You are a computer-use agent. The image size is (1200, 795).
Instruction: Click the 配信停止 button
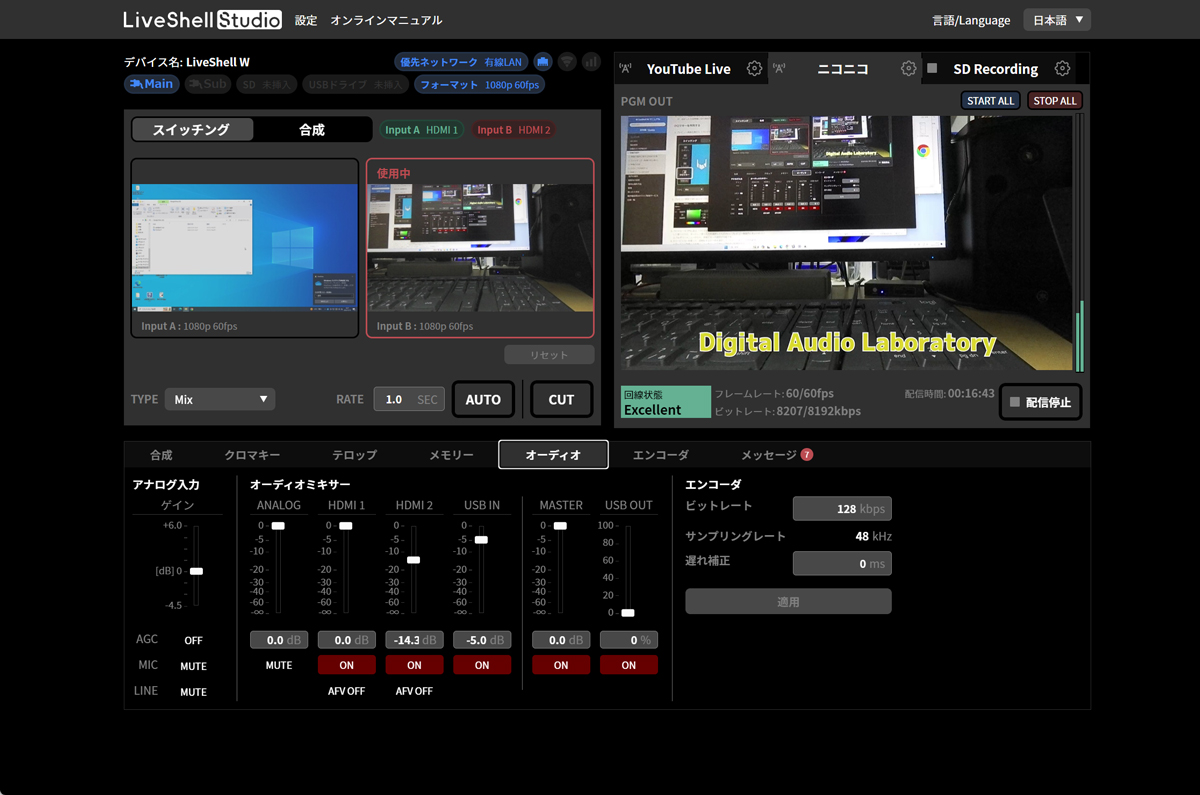pos(1040,402)
